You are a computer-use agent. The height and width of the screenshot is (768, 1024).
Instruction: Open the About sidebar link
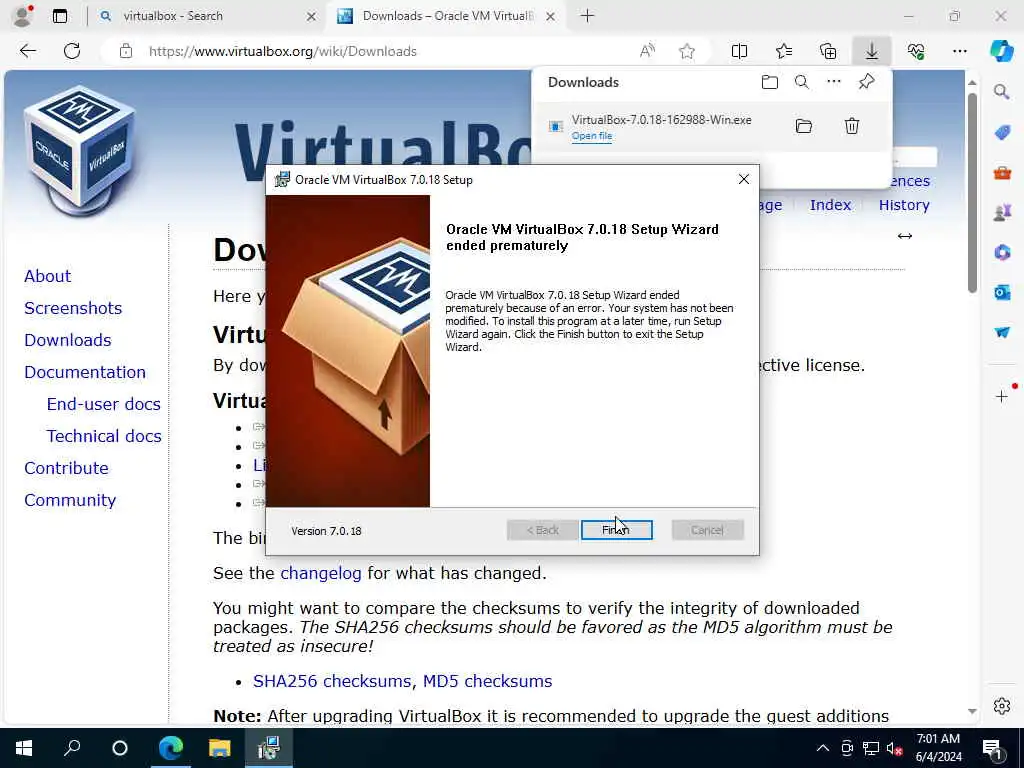pos(48,276)
